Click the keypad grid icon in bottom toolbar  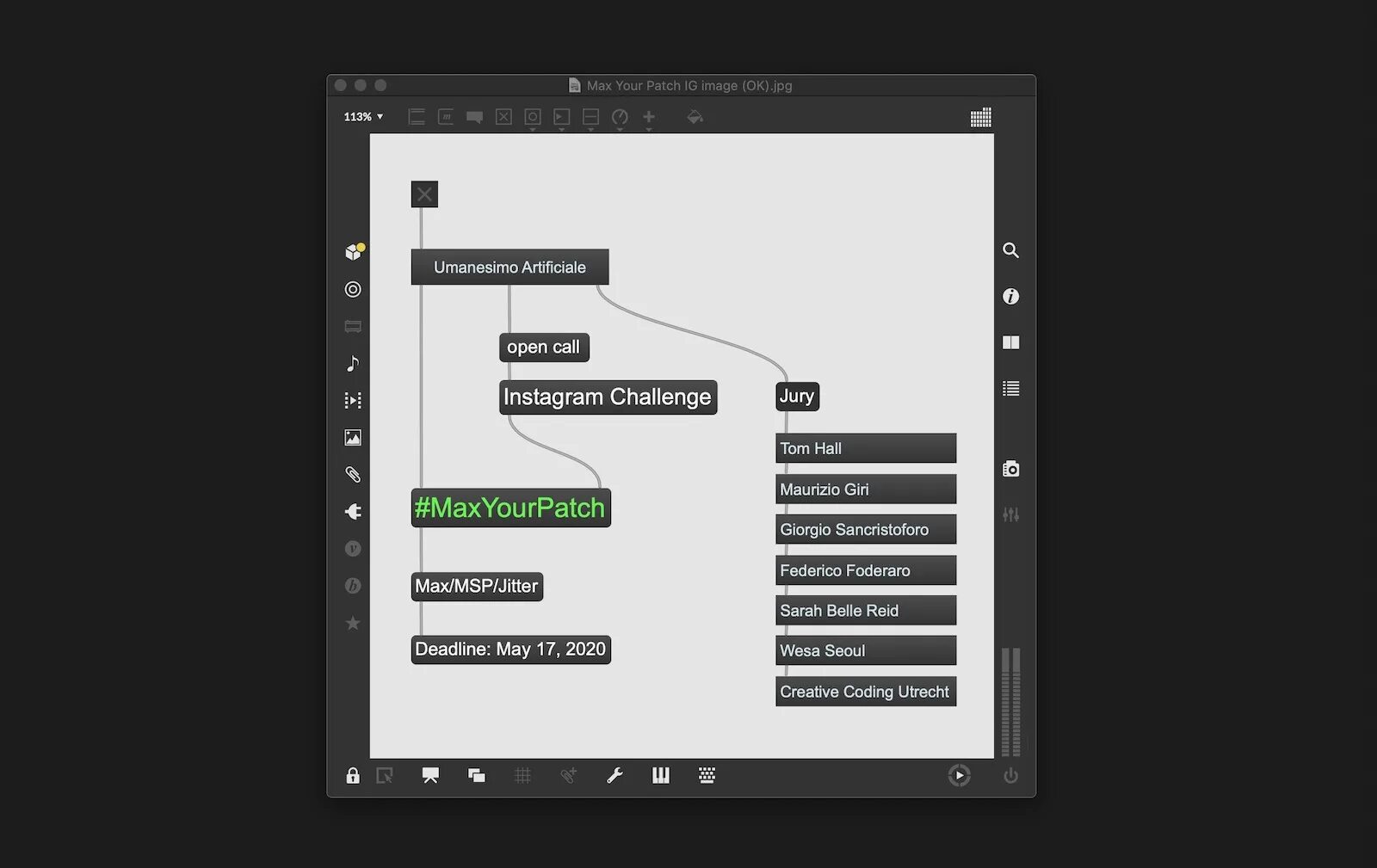pyautogui.click(x=707, y=776)
